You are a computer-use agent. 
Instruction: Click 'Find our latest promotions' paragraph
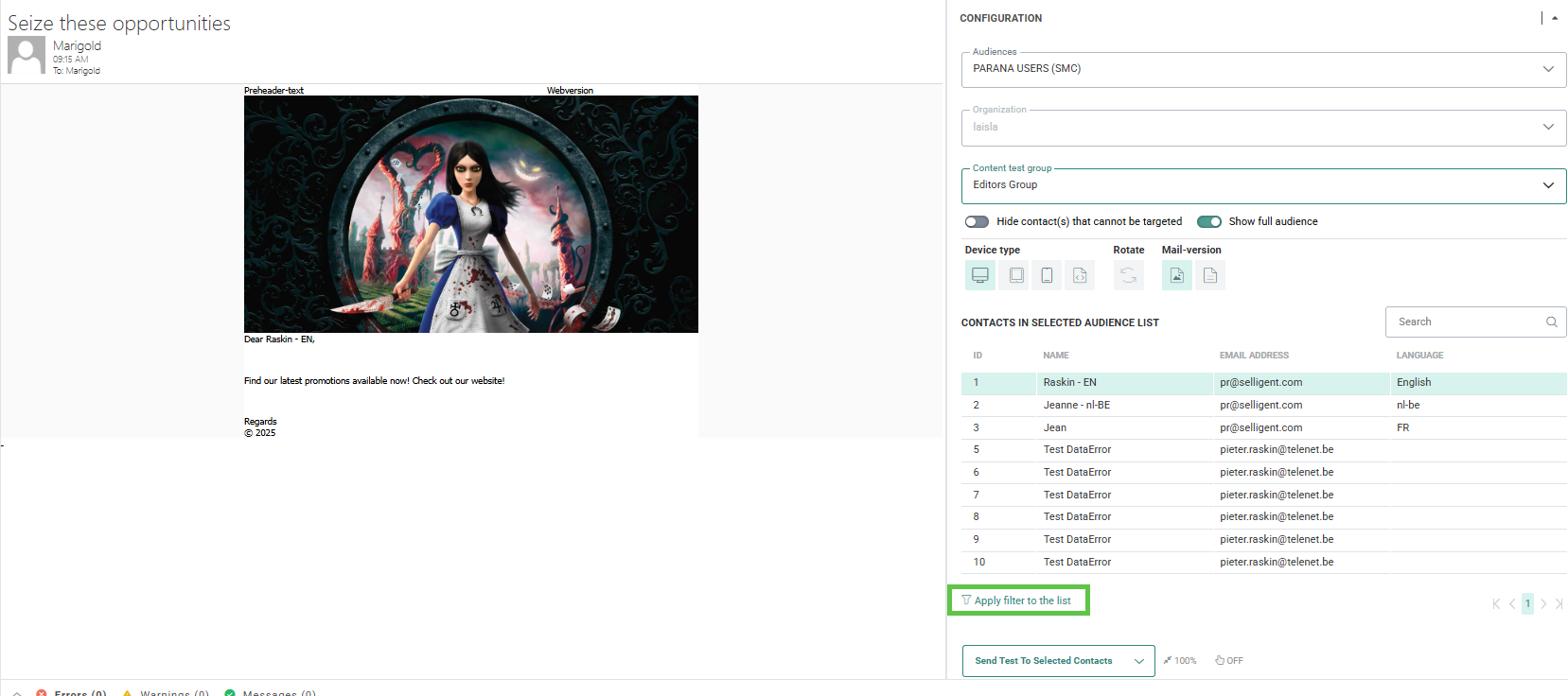click(374, 381)
